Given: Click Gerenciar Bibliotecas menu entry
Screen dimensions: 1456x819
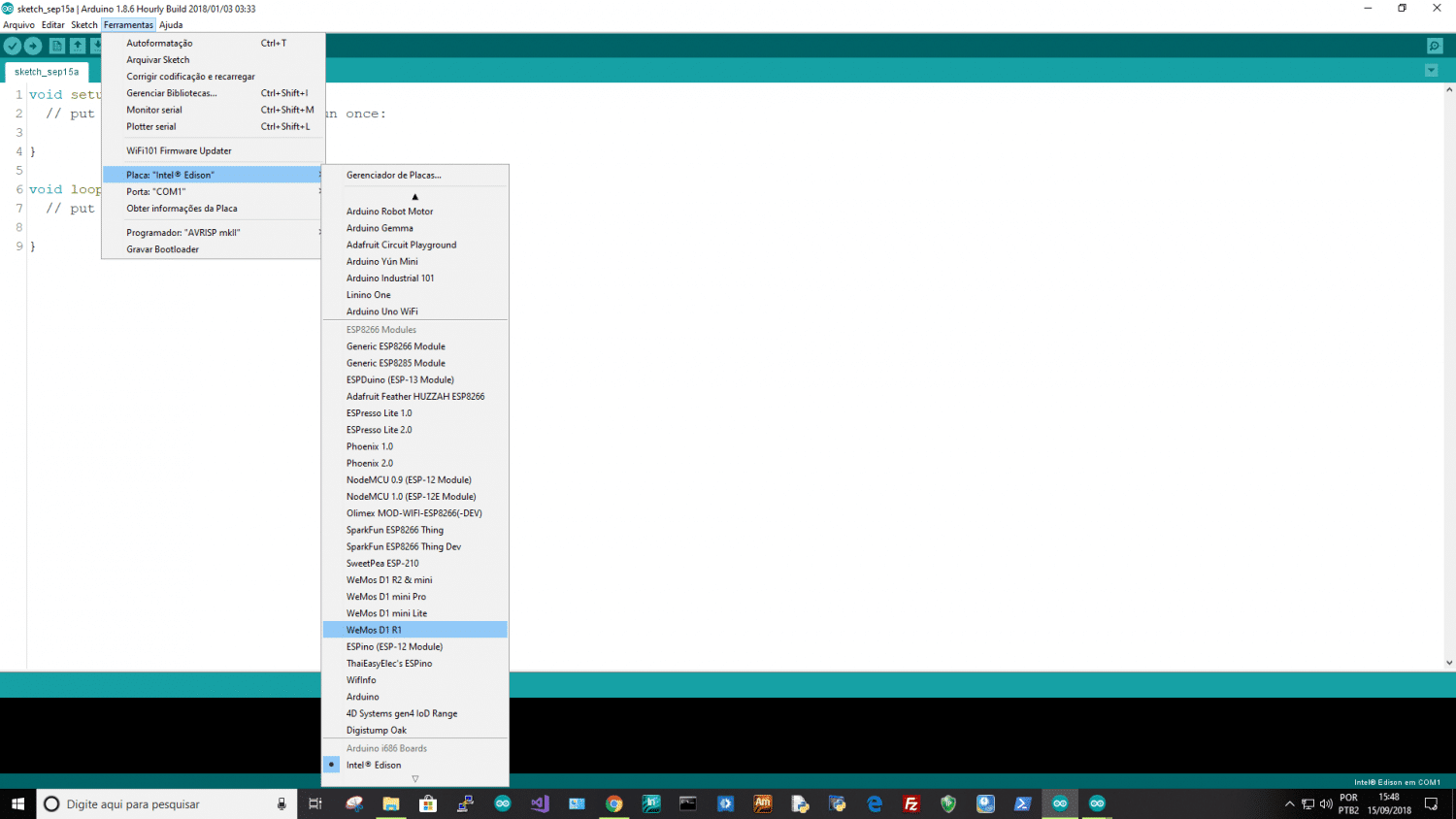Looking at the screenshot, I should click(x=172, y=93).
